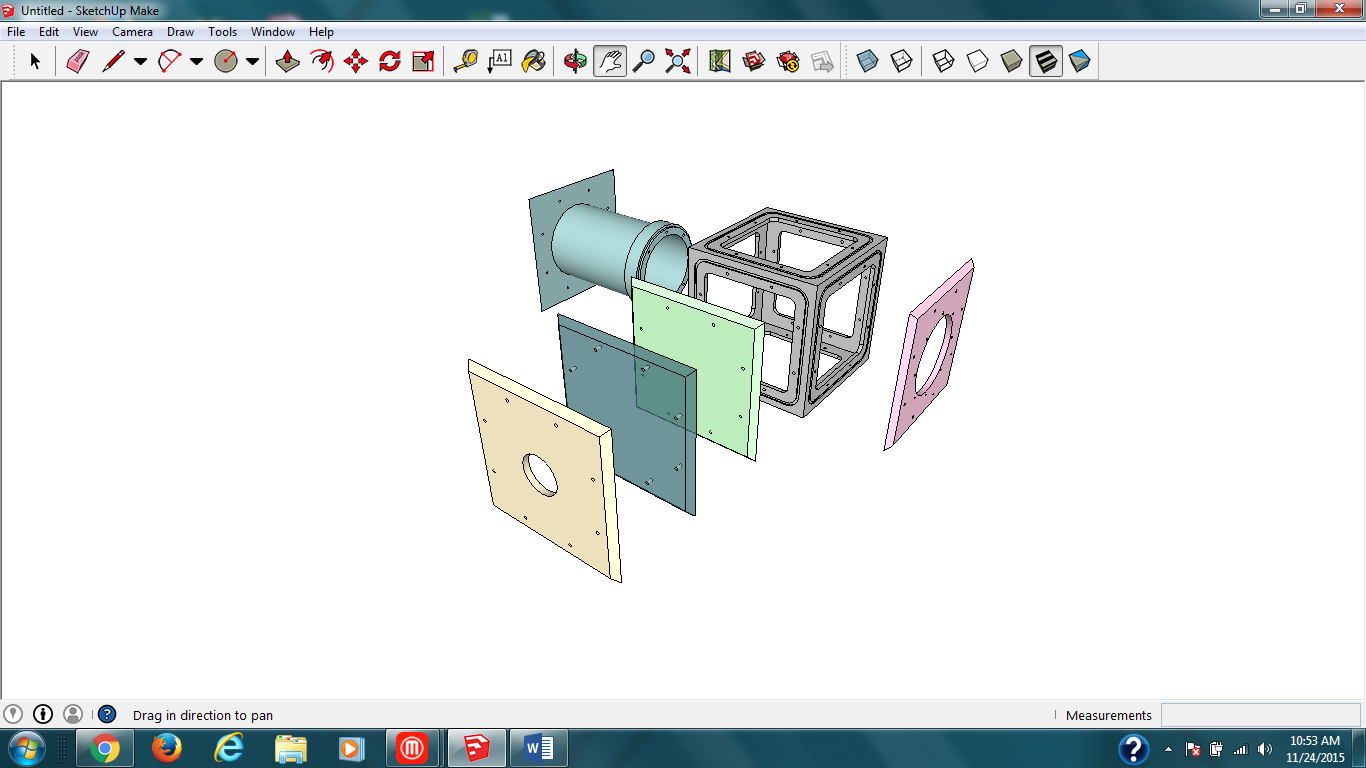This screenshot has height=768, width=1366.
Task: Open the Circle shape tool dropdown arrow
Action: pos(252,62)
